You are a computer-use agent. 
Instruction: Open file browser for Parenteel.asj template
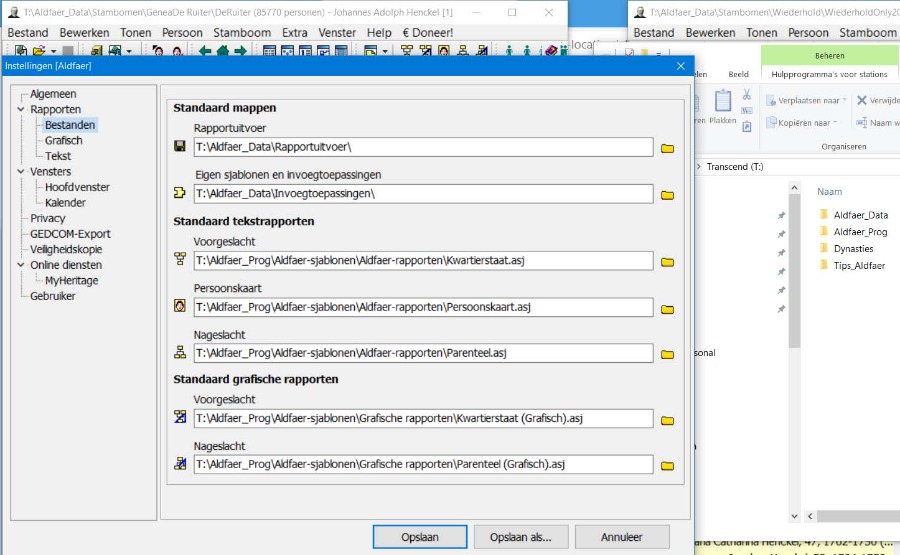click(x=667, y=354)
